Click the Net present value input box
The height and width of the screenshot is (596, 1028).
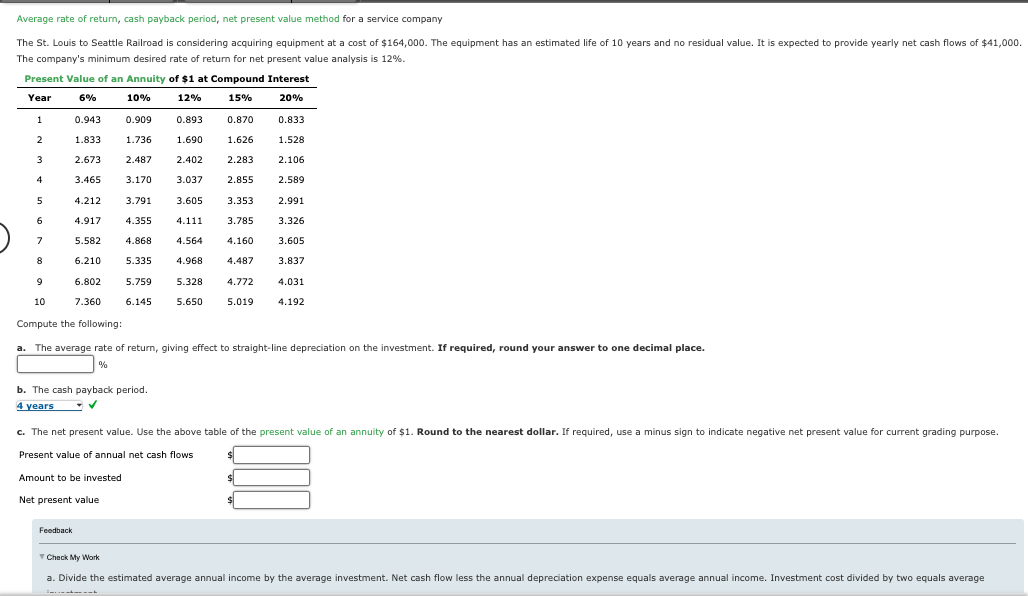[x=271, y=499]
